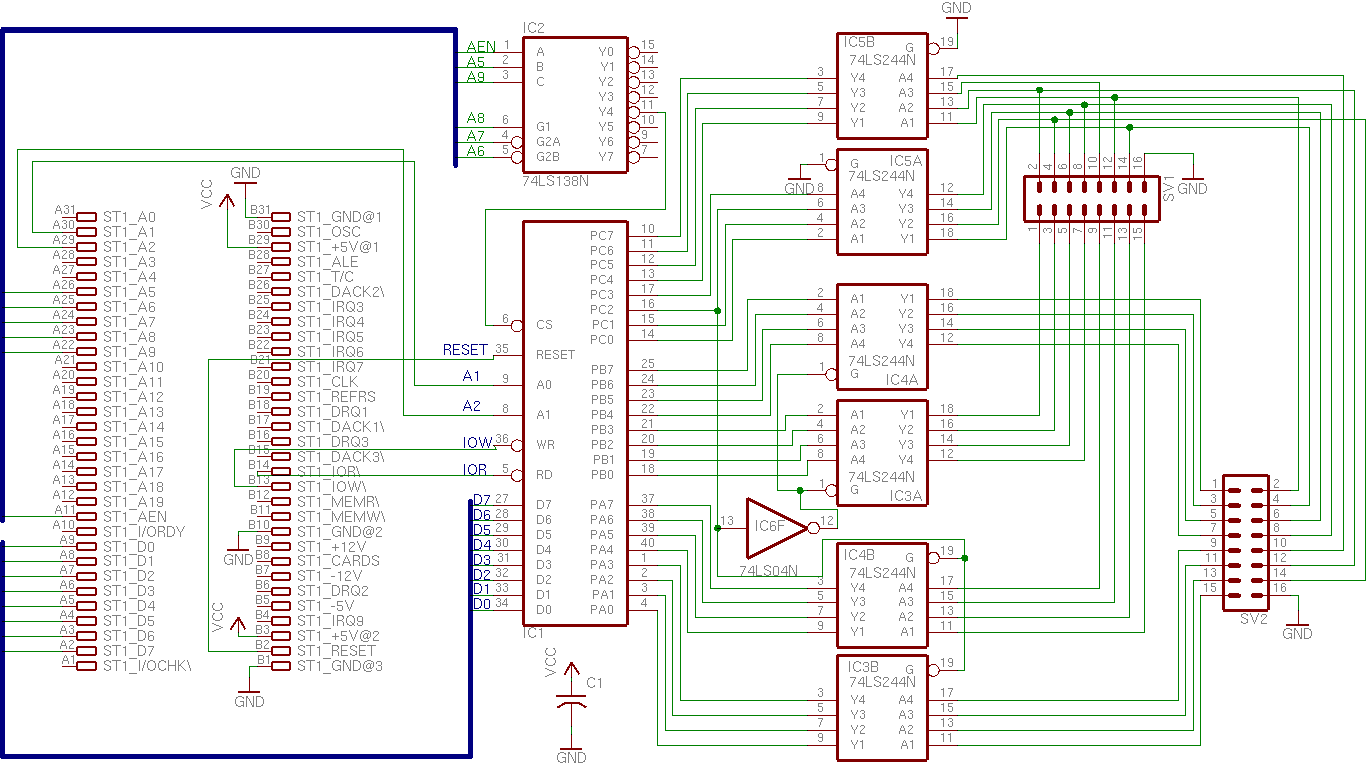Select the IC5B 74LS244N buffer
The image size is (1368, 779).
[x=881, y=86]
